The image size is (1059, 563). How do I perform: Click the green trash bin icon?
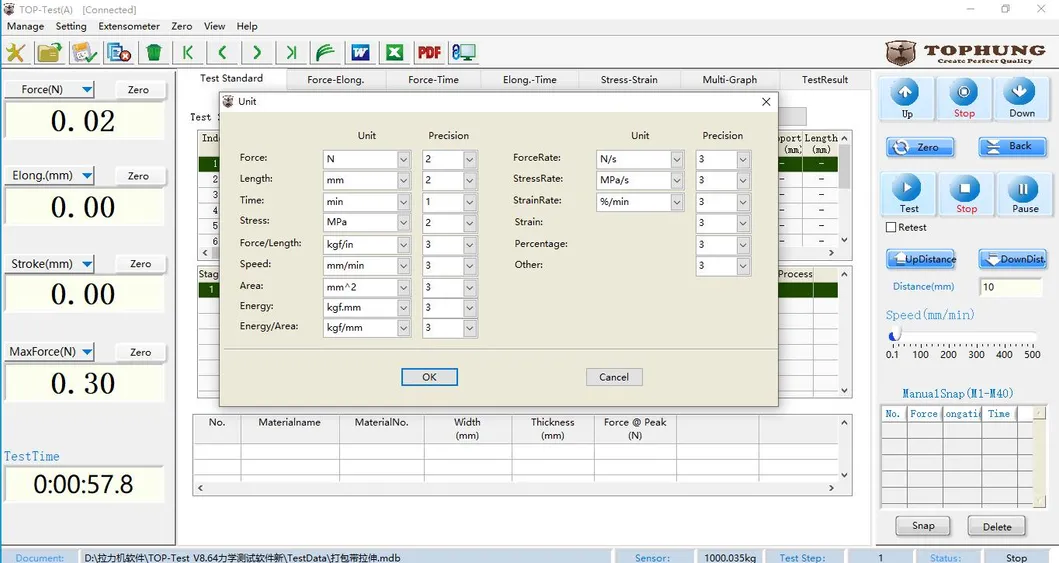(x=153, y=53)
